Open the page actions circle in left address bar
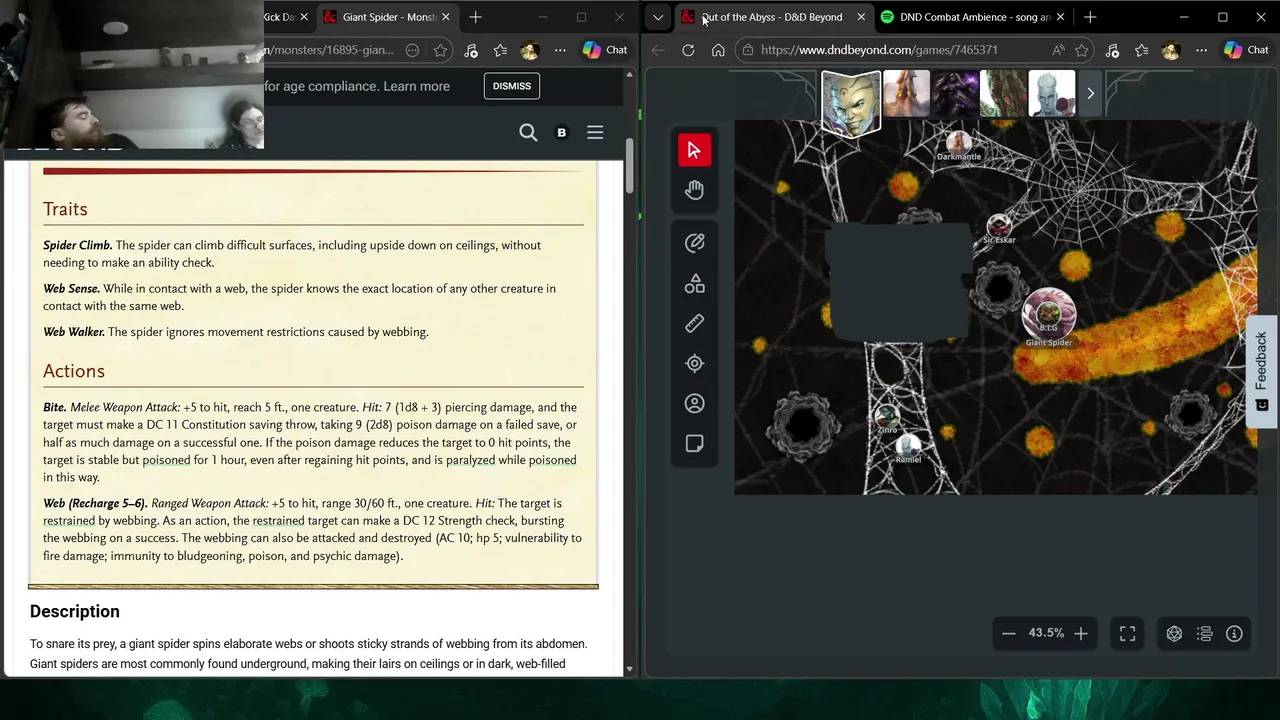Viewport: 1280px width, 720px height. (412, 50)
